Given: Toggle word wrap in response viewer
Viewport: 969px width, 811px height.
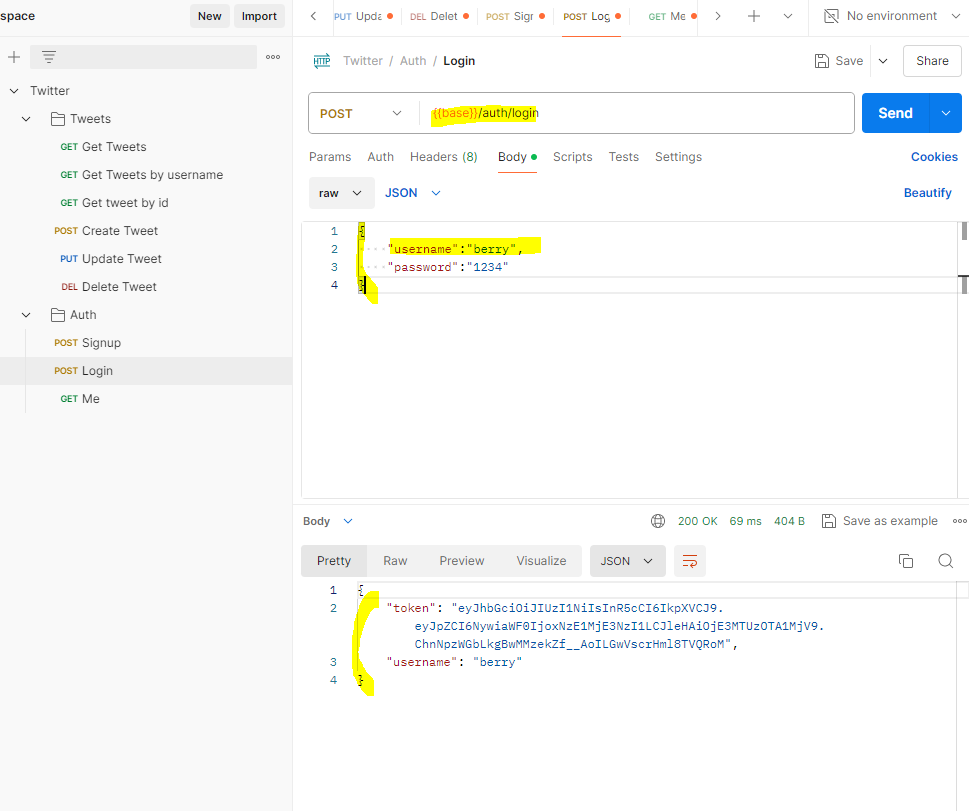Looking at the screenshot, I should pos(690,561).
